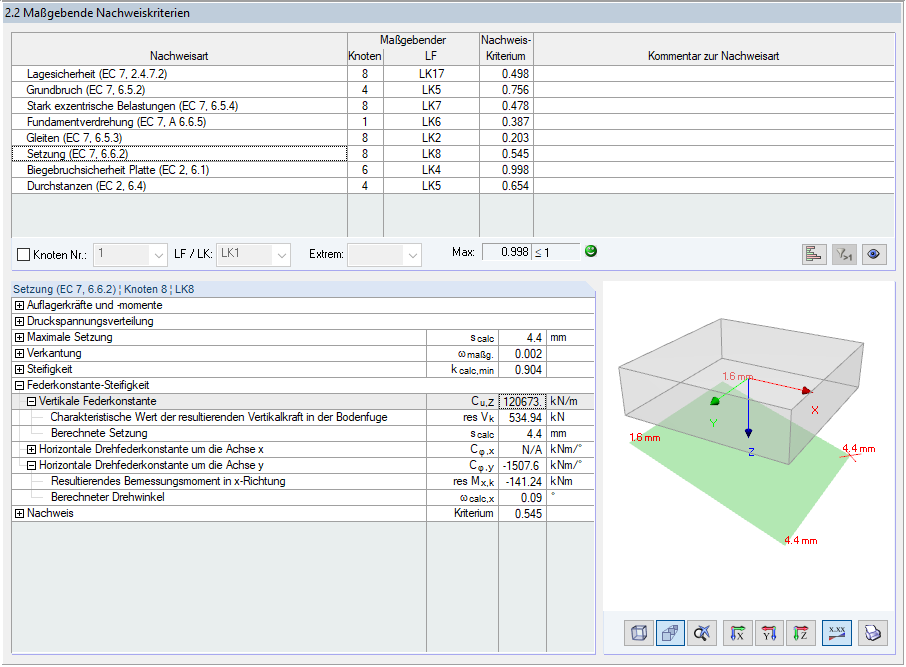This screenshot has width=906, height=667.
Task: Open the Knoten Nr. dropdown
Action: [131, 254]
